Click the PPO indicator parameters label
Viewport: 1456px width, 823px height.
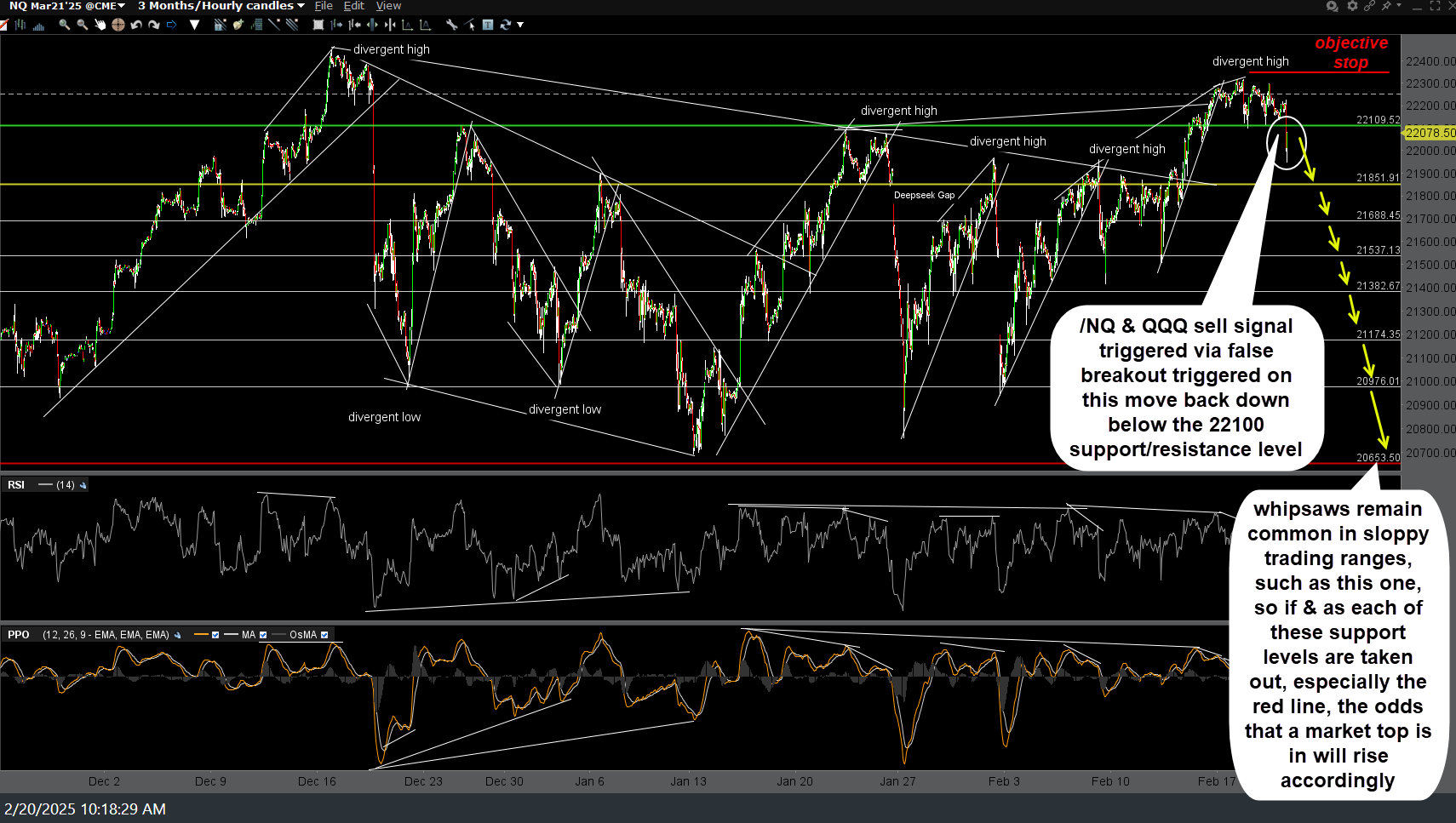pos(106,635)
